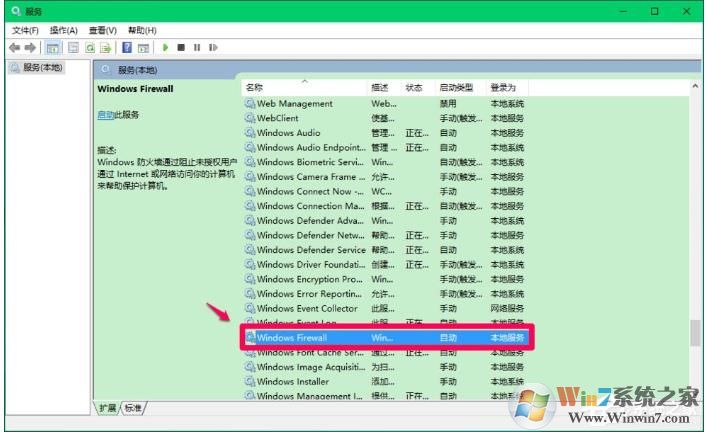Click the Start Service play icon
The image size is (706, 432).
click(x=165, y=47)
